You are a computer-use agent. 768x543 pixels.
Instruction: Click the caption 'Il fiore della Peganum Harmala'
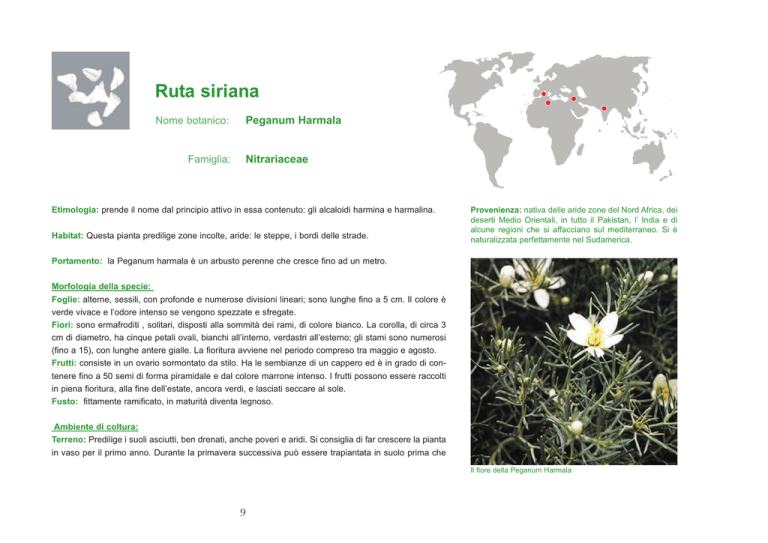point(521,470)
